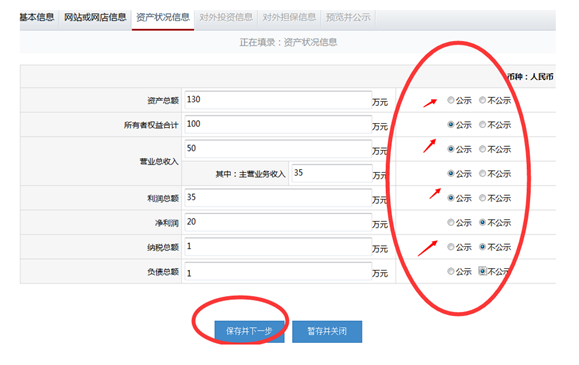Click the 营业总收入 row label
Screen dimensions: 579x365
pos(159,161)
